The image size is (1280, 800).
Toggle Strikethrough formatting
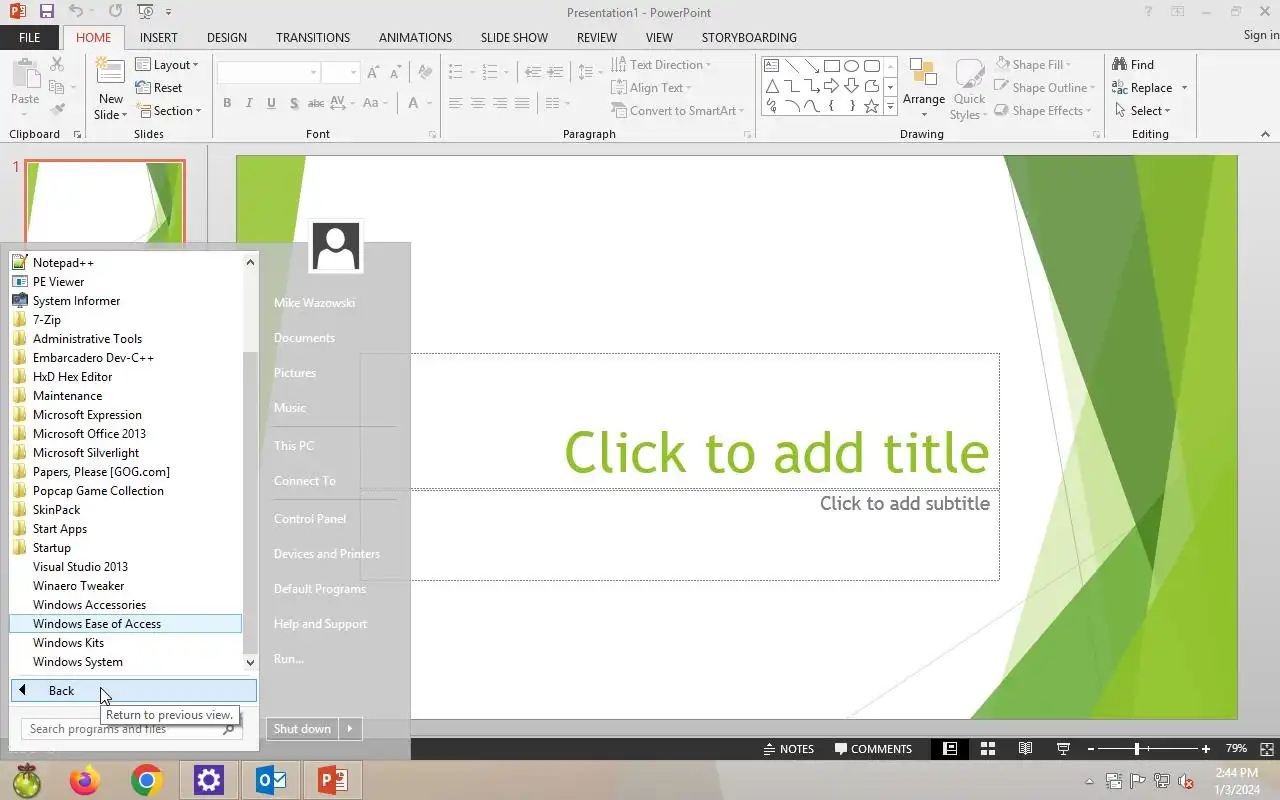pos(316,103)
